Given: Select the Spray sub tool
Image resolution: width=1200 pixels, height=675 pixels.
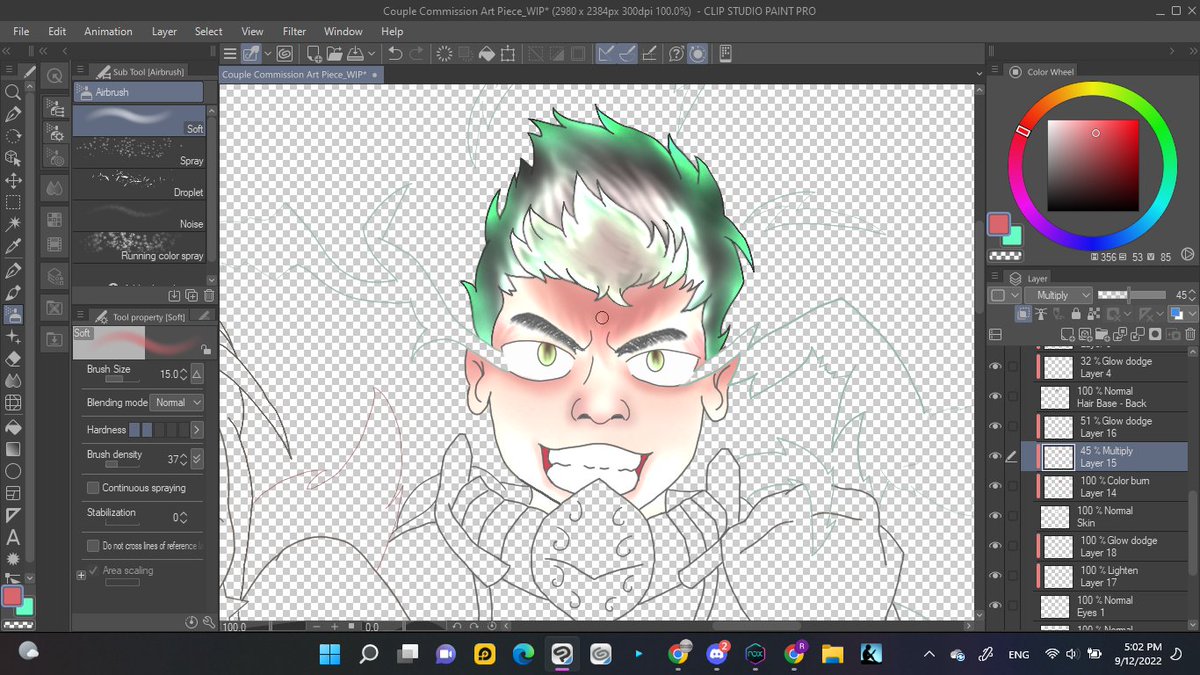Looking at the screenshot, I should (x=139, y=152).
